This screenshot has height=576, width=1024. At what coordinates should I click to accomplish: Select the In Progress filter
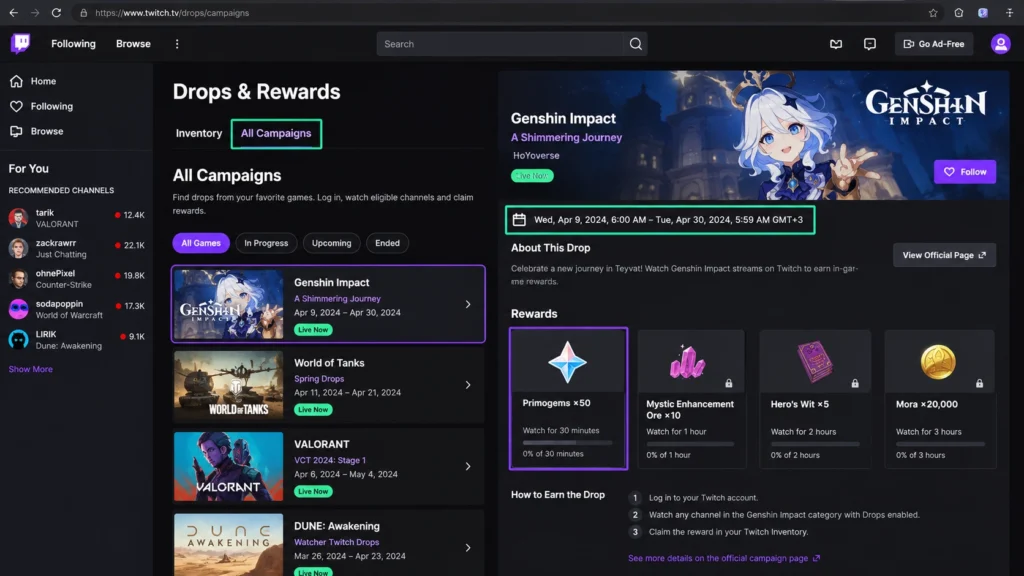(x=266, y=243)
